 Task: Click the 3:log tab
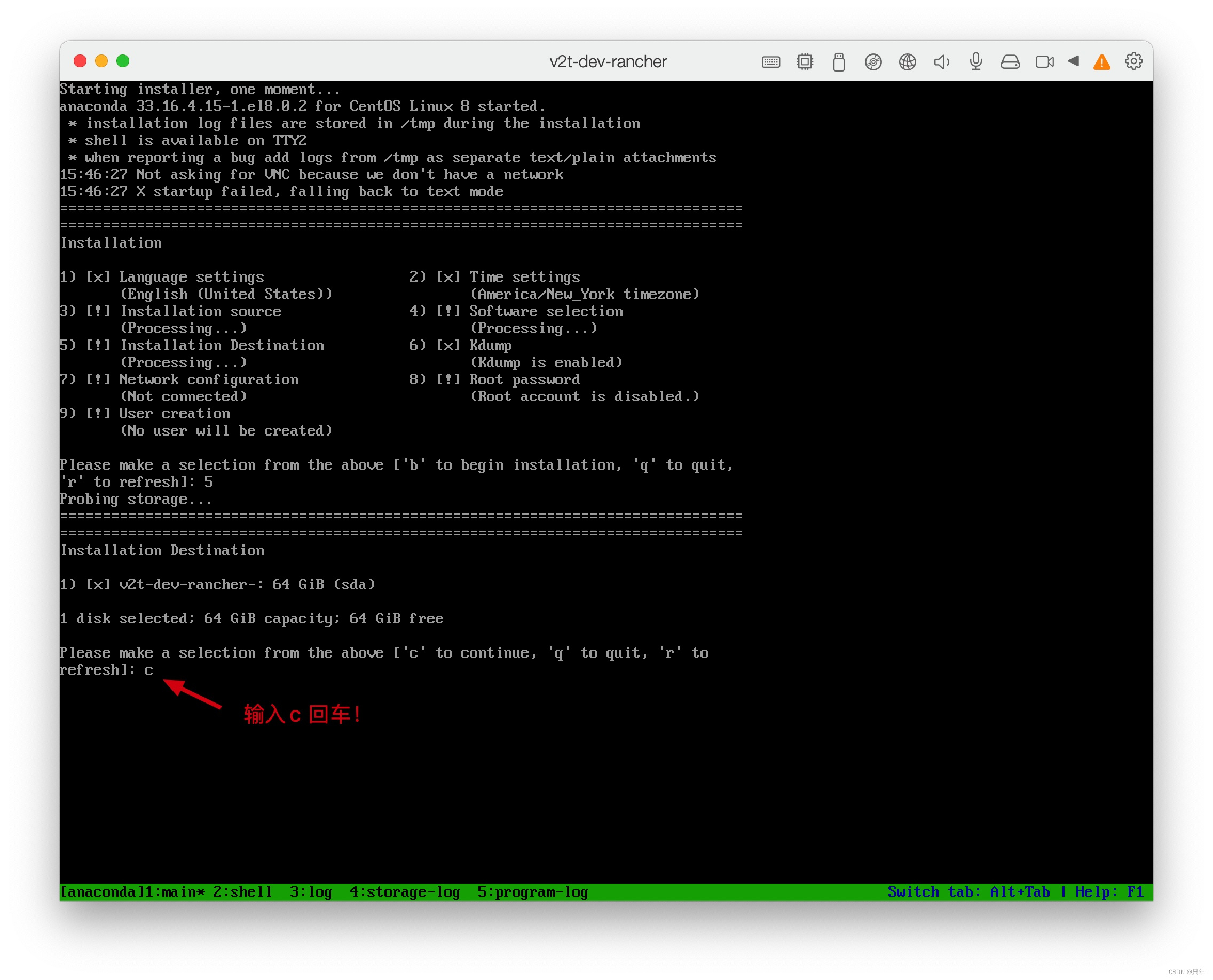311,892
